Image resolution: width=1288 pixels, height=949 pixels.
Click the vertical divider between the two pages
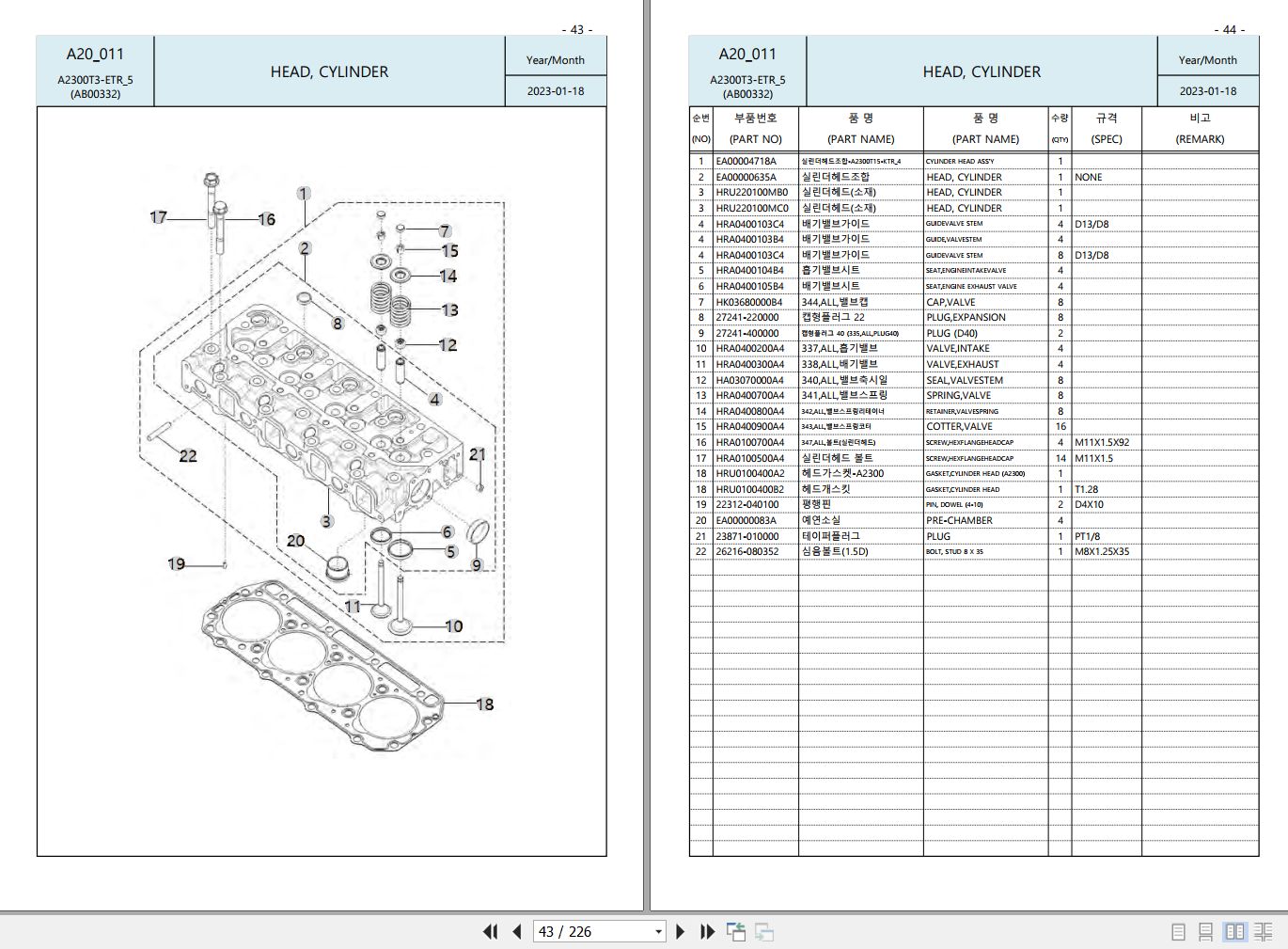(646, 451)
